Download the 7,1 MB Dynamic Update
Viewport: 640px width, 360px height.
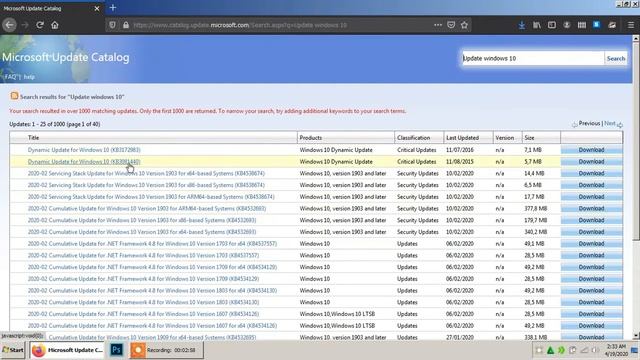pyautogui.click(x=591, y=150)
